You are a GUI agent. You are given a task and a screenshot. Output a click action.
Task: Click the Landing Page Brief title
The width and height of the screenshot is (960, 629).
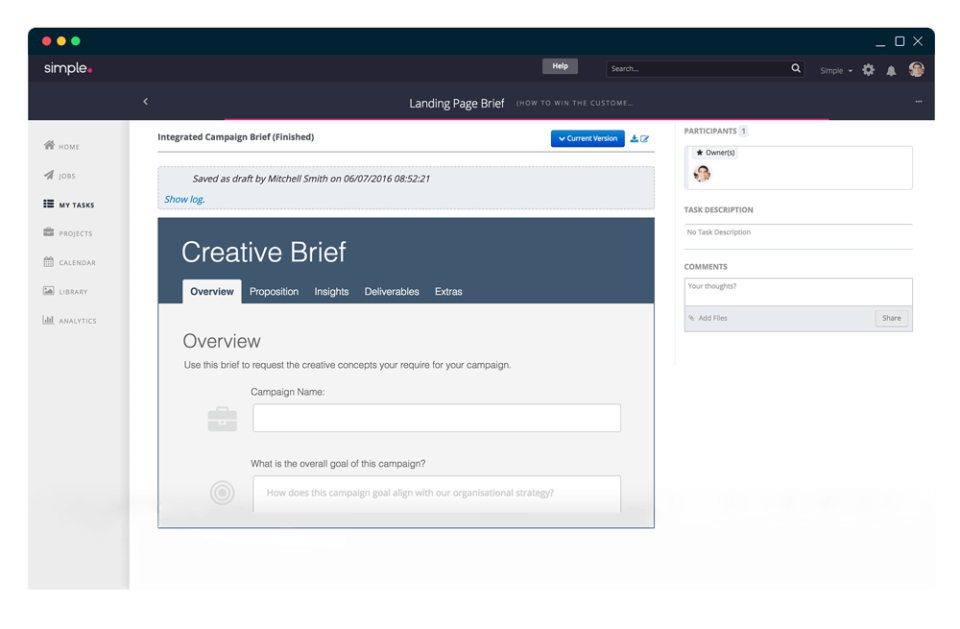coord(457,103)
